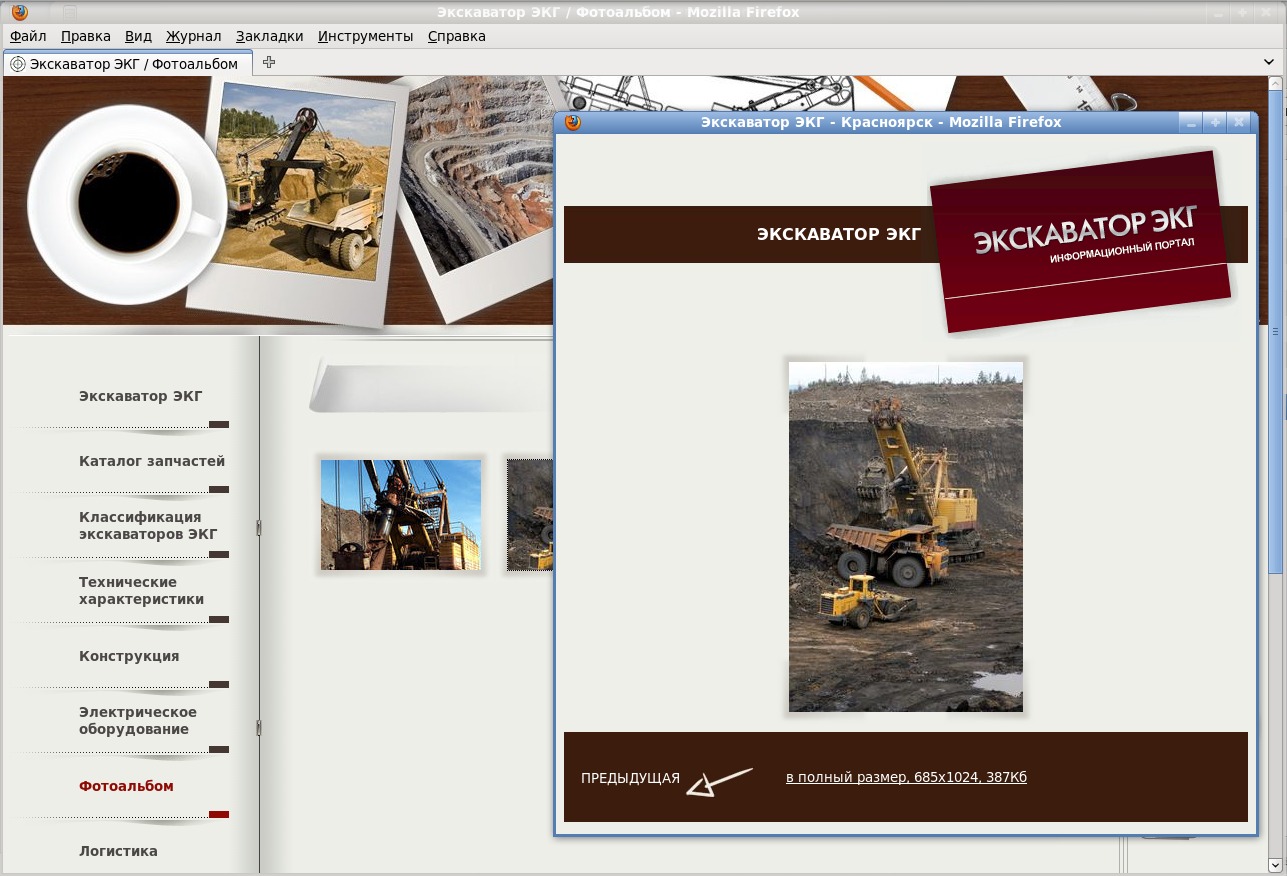Go to Каталог запчастей in sidebar
This screenshot has width=1287, height=876.
click(152, 461)
